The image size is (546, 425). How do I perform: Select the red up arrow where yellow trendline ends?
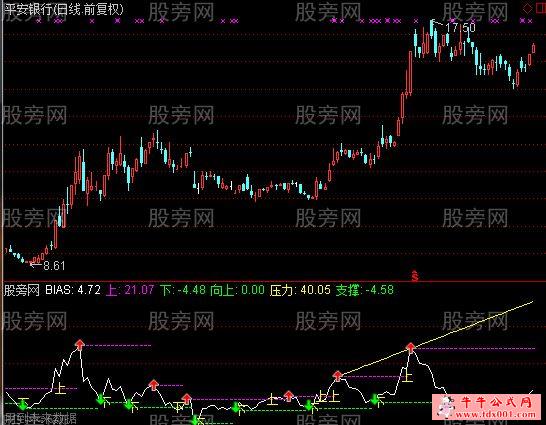tap(411, 347)
